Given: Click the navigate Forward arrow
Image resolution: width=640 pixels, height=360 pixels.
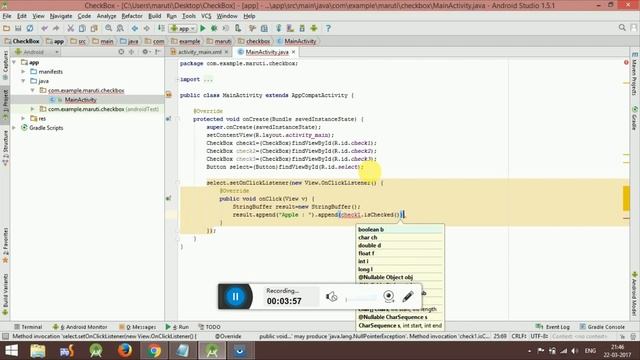Looking at the screenshot, I should [x=147, y=28].
